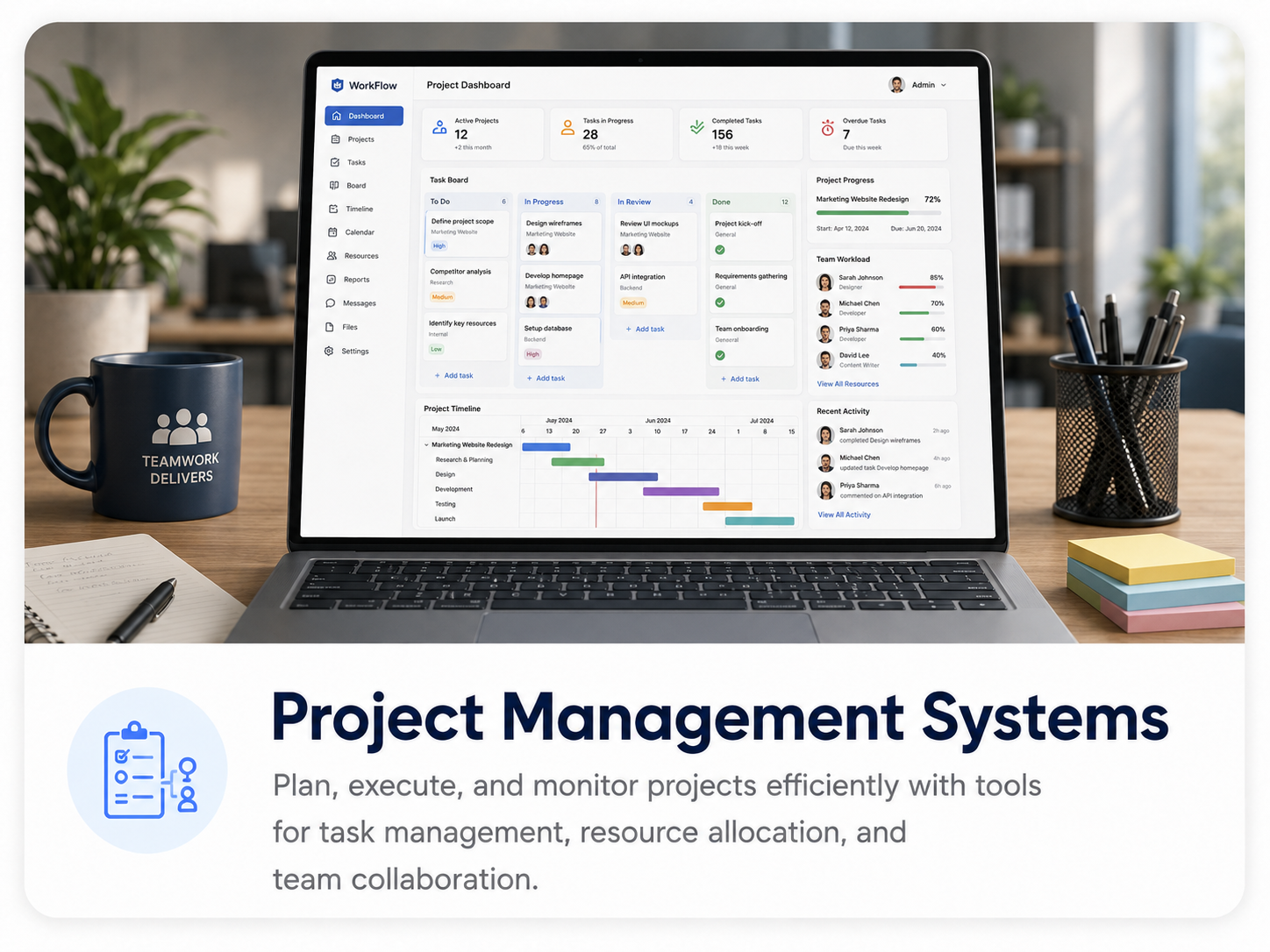Screen dimensions: 1270x952
Task: Select the Tasks checkbox icon in sidebar
Action: (x=334, y=162)
